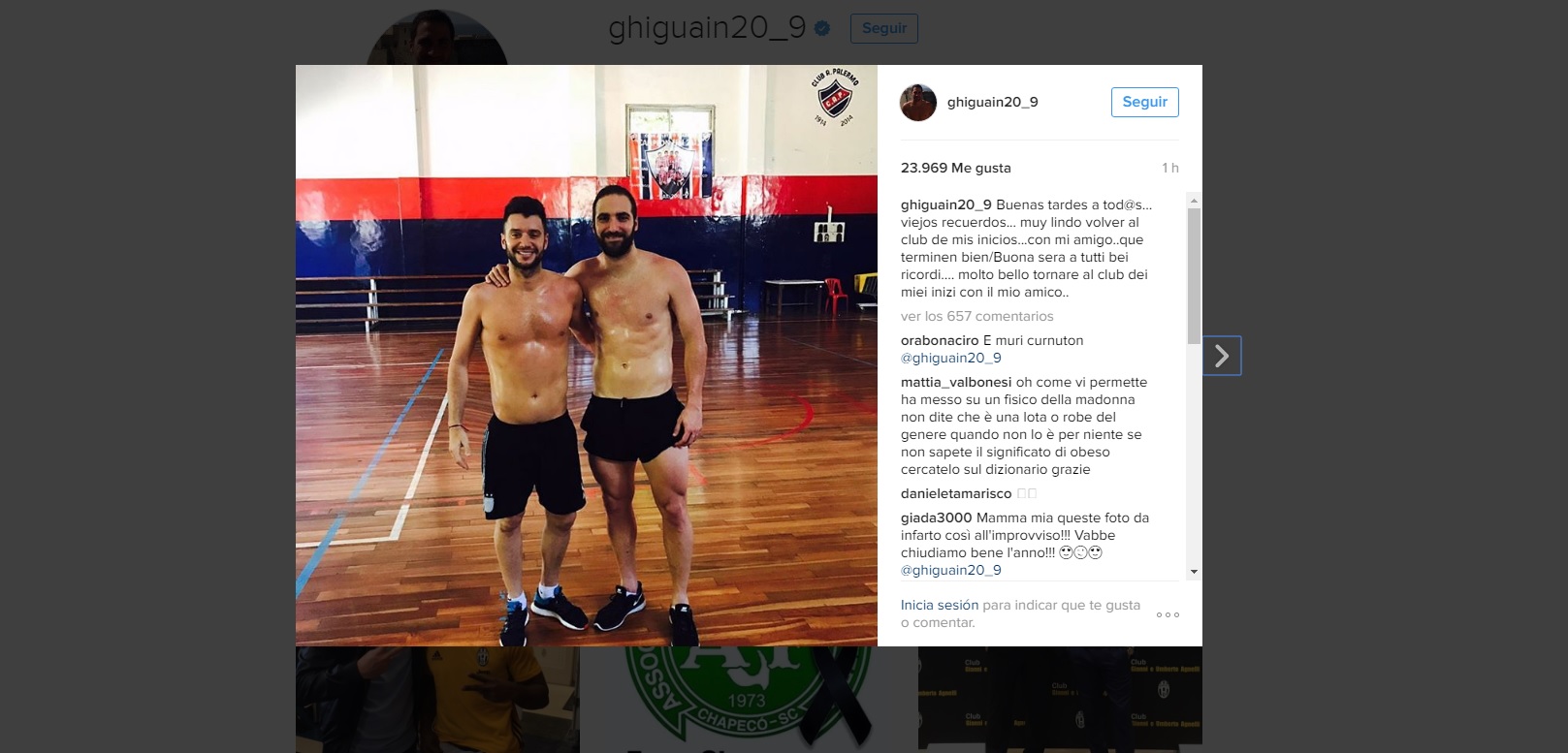Click ghiguain20_9 profile avatar in post header
This screenshot has height=753, width=1568.
(x=918, y=103)
